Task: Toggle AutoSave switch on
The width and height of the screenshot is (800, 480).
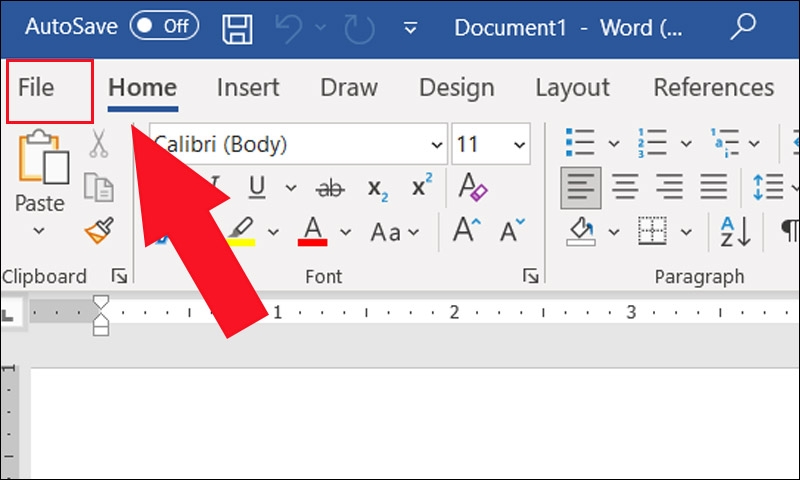Action: pos(164,26)
